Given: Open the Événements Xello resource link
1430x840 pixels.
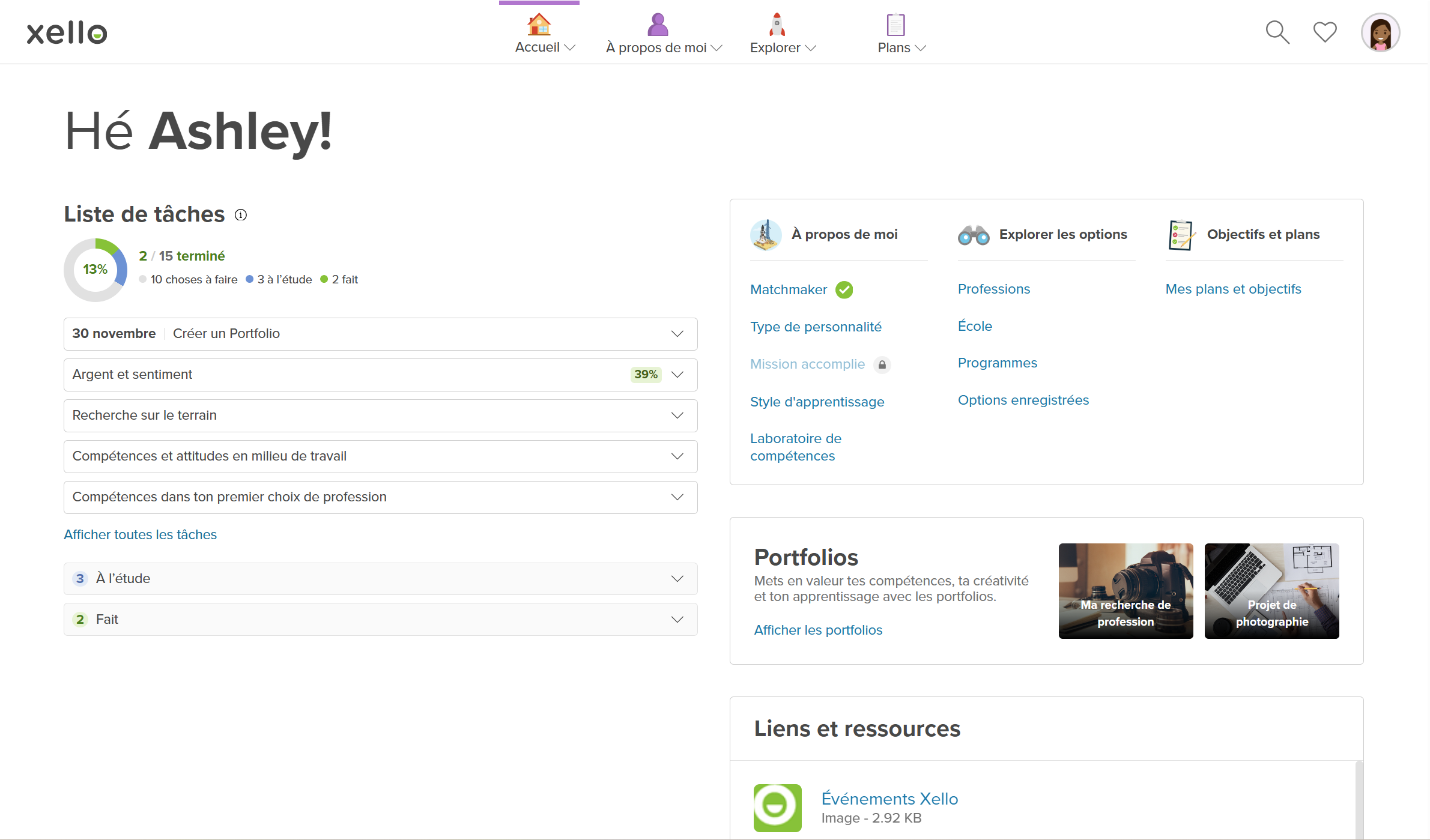Looking at the screenshot, I should point(889,799).
